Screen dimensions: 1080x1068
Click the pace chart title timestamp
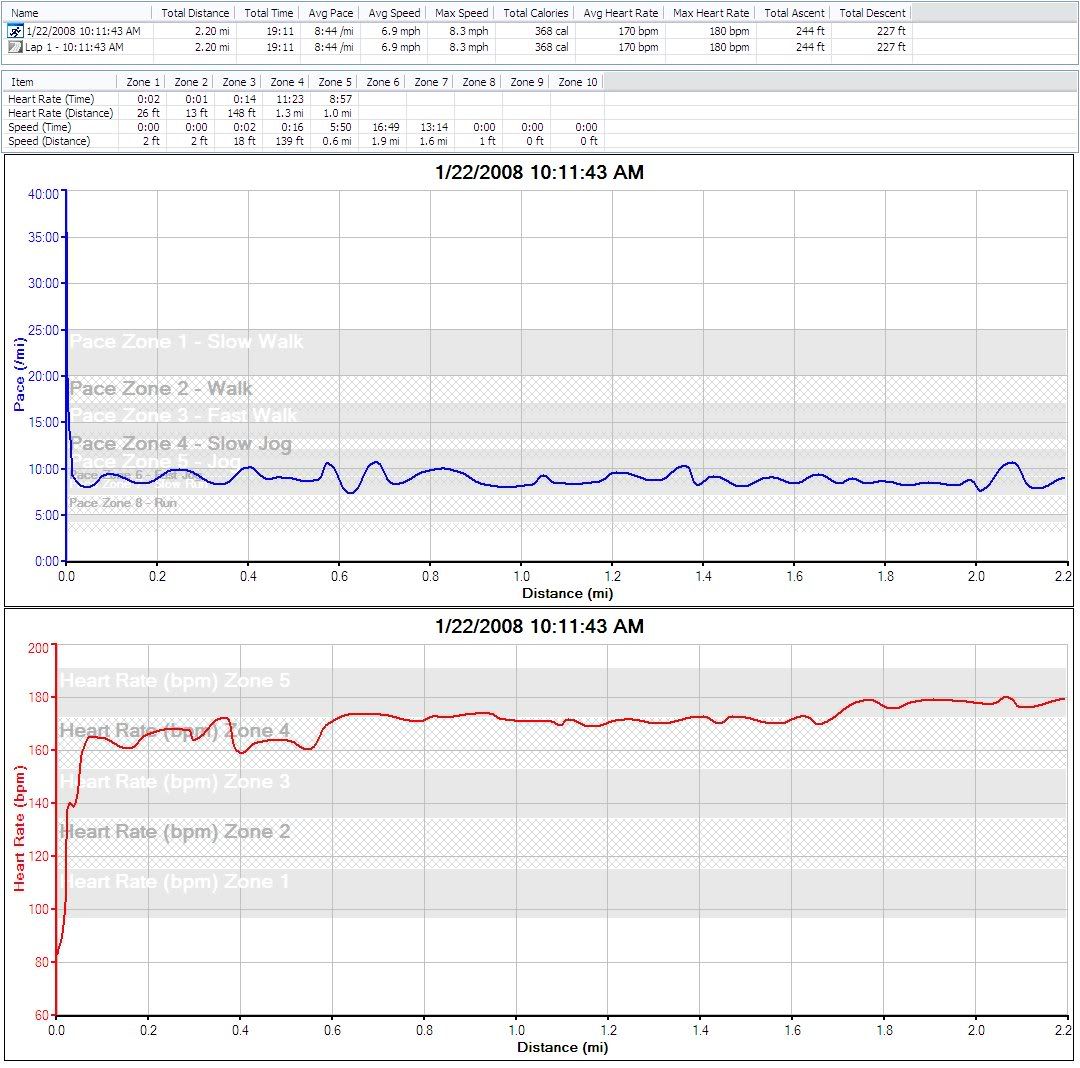(x=539, y=173)
